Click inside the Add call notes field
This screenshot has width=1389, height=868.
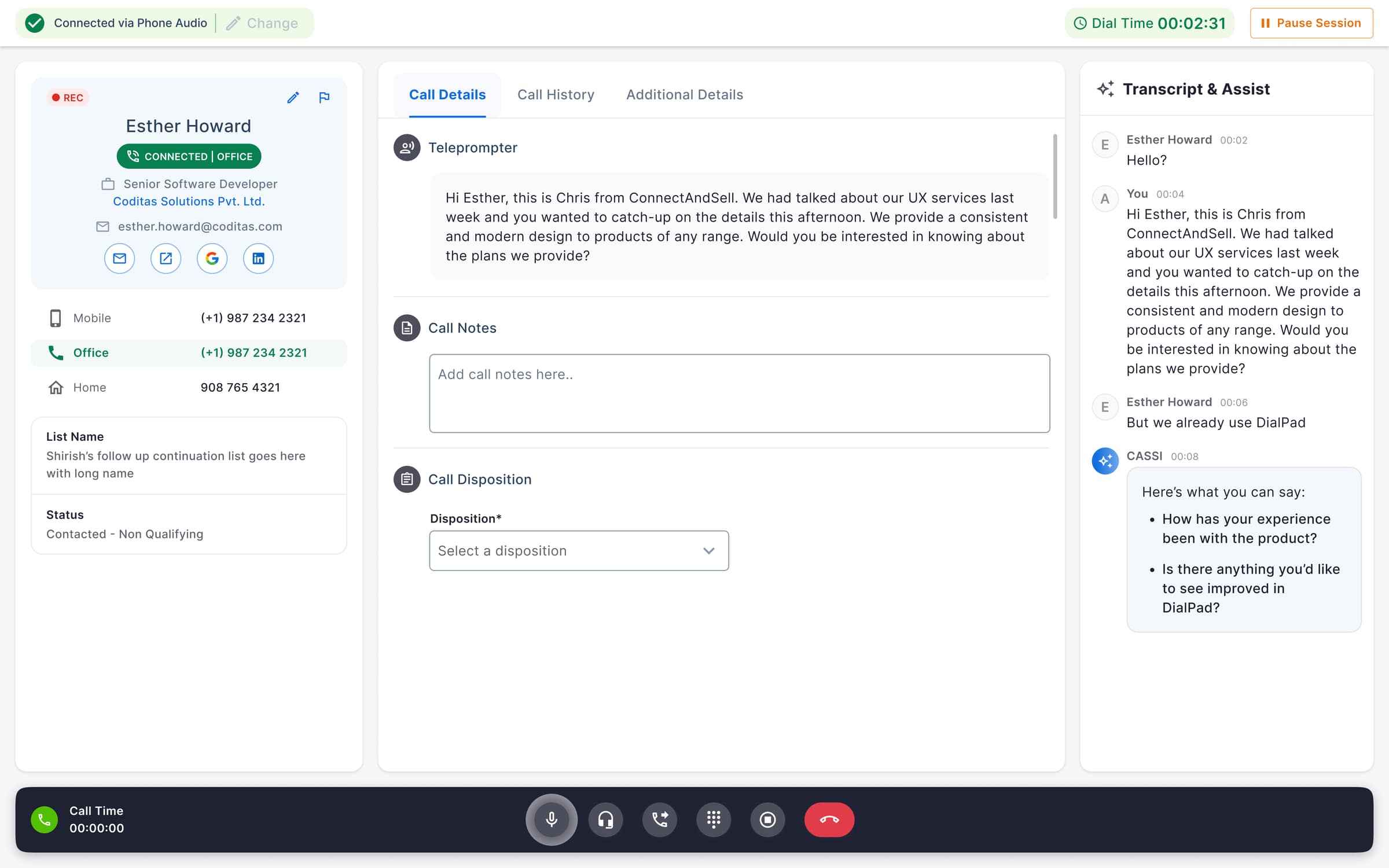tap(740, 393)
